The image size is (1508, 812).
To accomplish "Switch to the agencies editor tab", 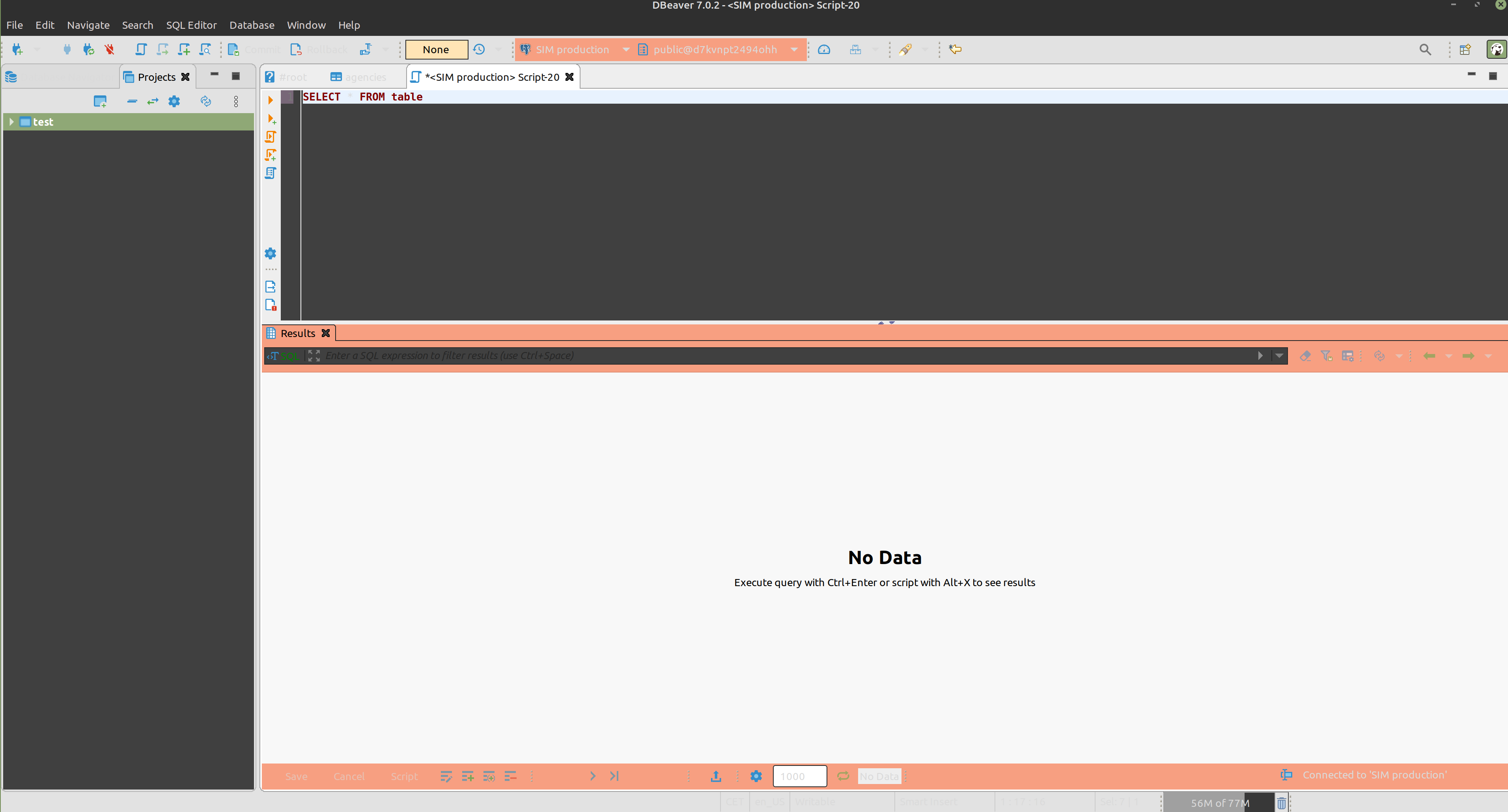I will (358, 77).
